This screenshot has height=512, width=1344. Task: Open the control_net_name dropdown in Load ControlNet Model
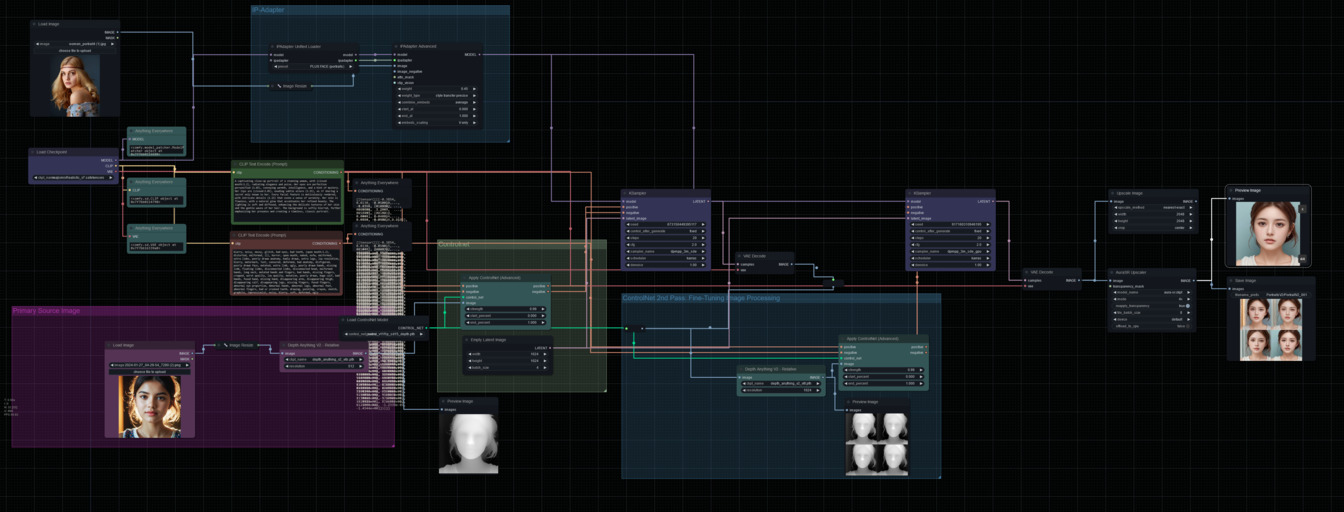(x=384, y=334)
